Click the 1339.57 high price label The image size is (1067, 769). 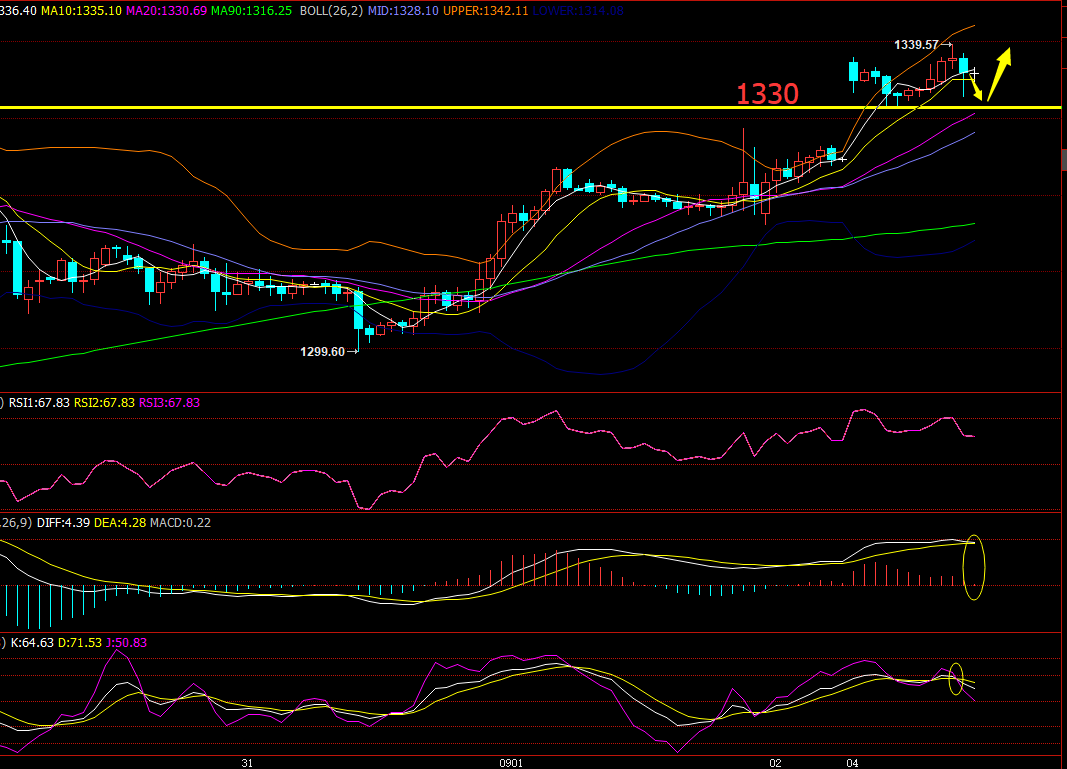(x=916, y=45)
